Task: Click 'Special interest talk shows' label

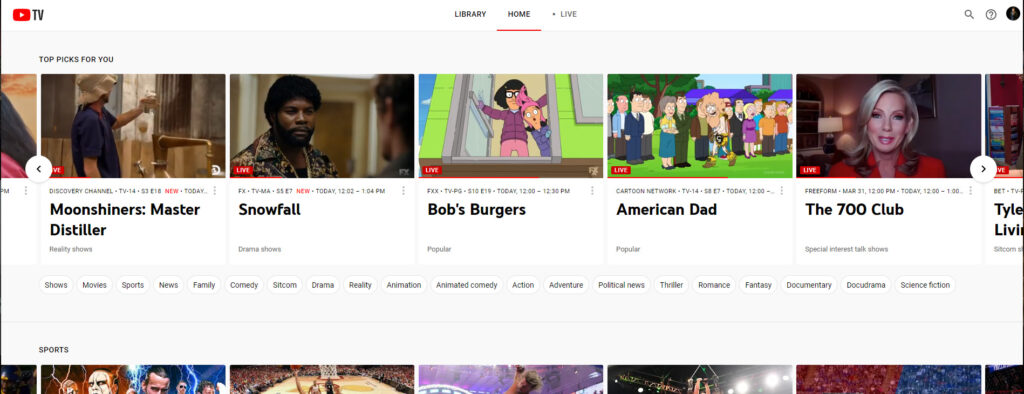Action: click(846, 249)
